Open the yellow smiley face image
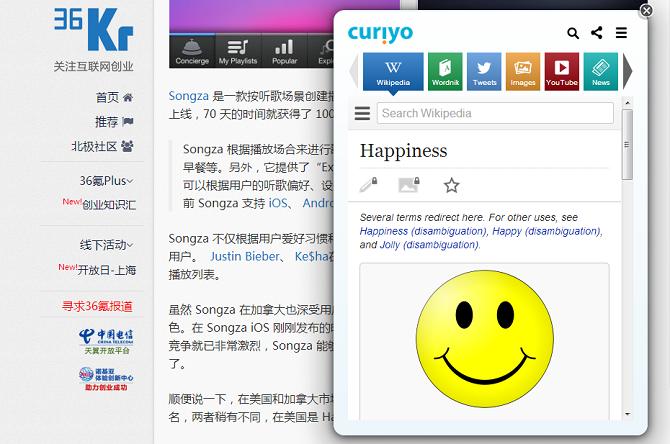 click(x=485, y=338)
